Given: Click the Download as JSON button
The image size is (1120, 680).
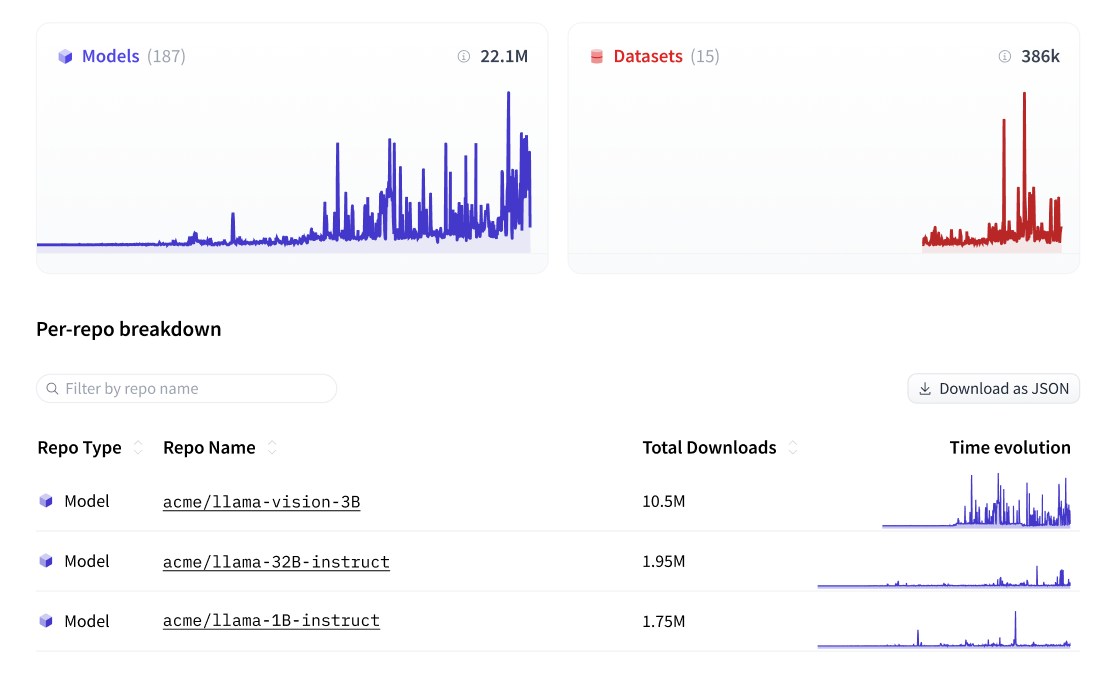Looking at the screenshot, I should click(993, 388).
